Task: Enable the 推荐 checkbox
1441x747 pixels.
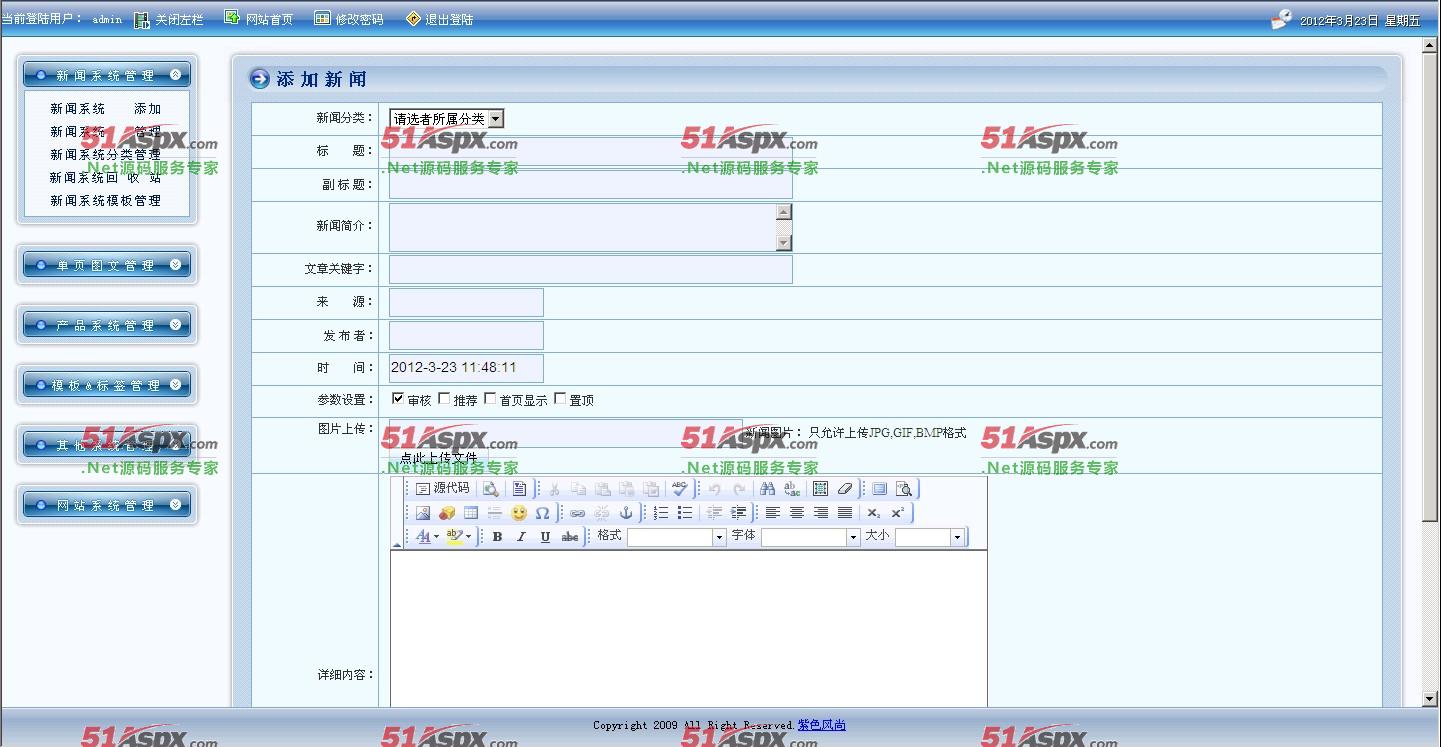Action: pyautogui.click(x=444, y=399)
